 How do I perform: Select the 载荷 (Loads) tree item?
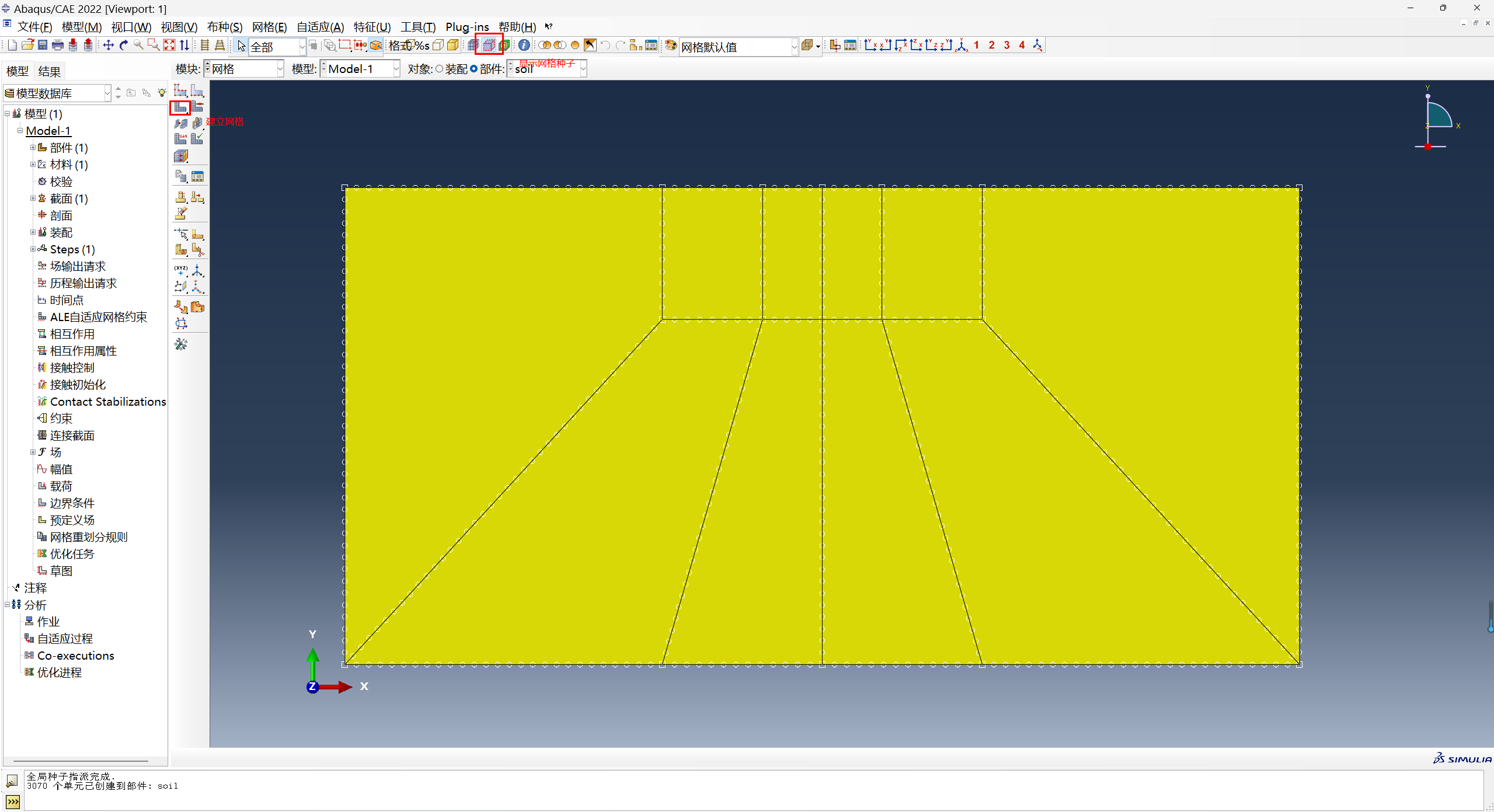(61, 486)
